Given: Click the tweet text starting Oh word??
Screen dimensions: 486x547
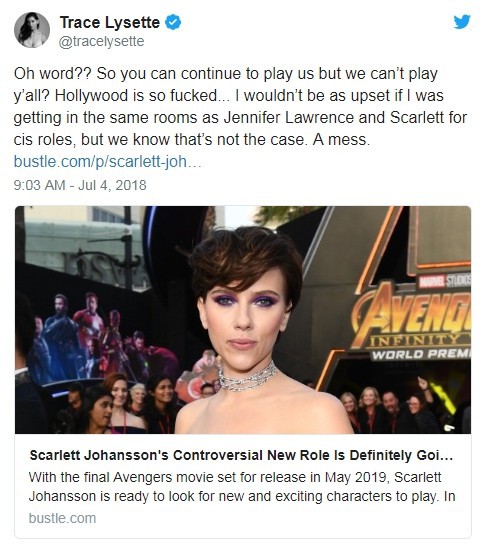Looking at the screenshot, I should pyautogui.click(x=240, y=106).
